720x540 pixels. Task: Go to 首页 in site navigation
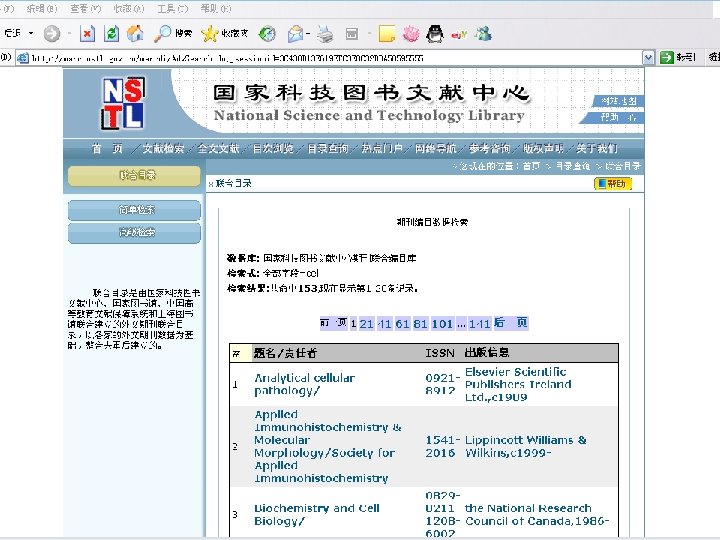coord(107,148)
